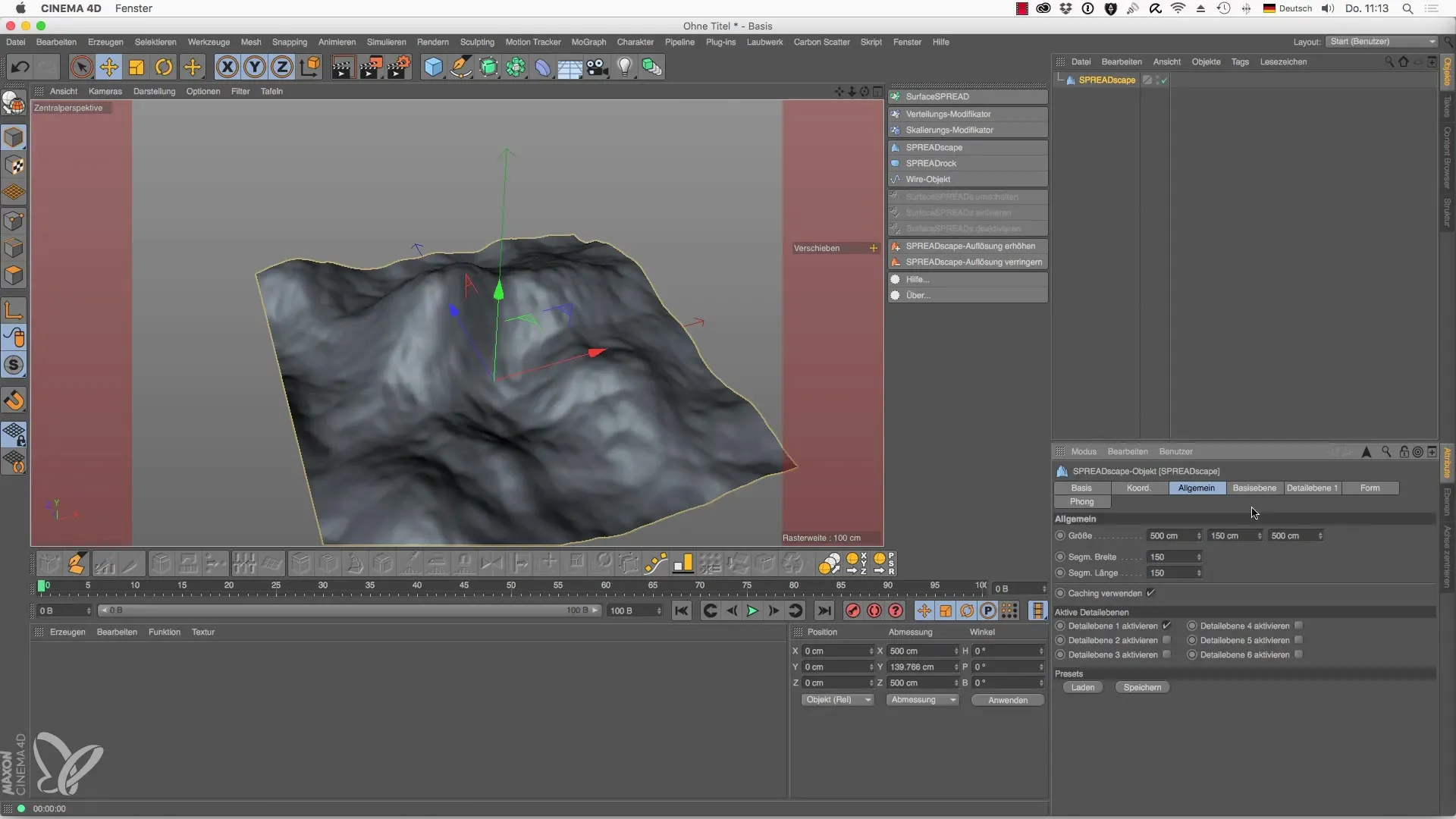Enable Detailebene 4 aktivieren checkbox
This screenshot has width=1456, height=819.
[x=1299, y=626]
